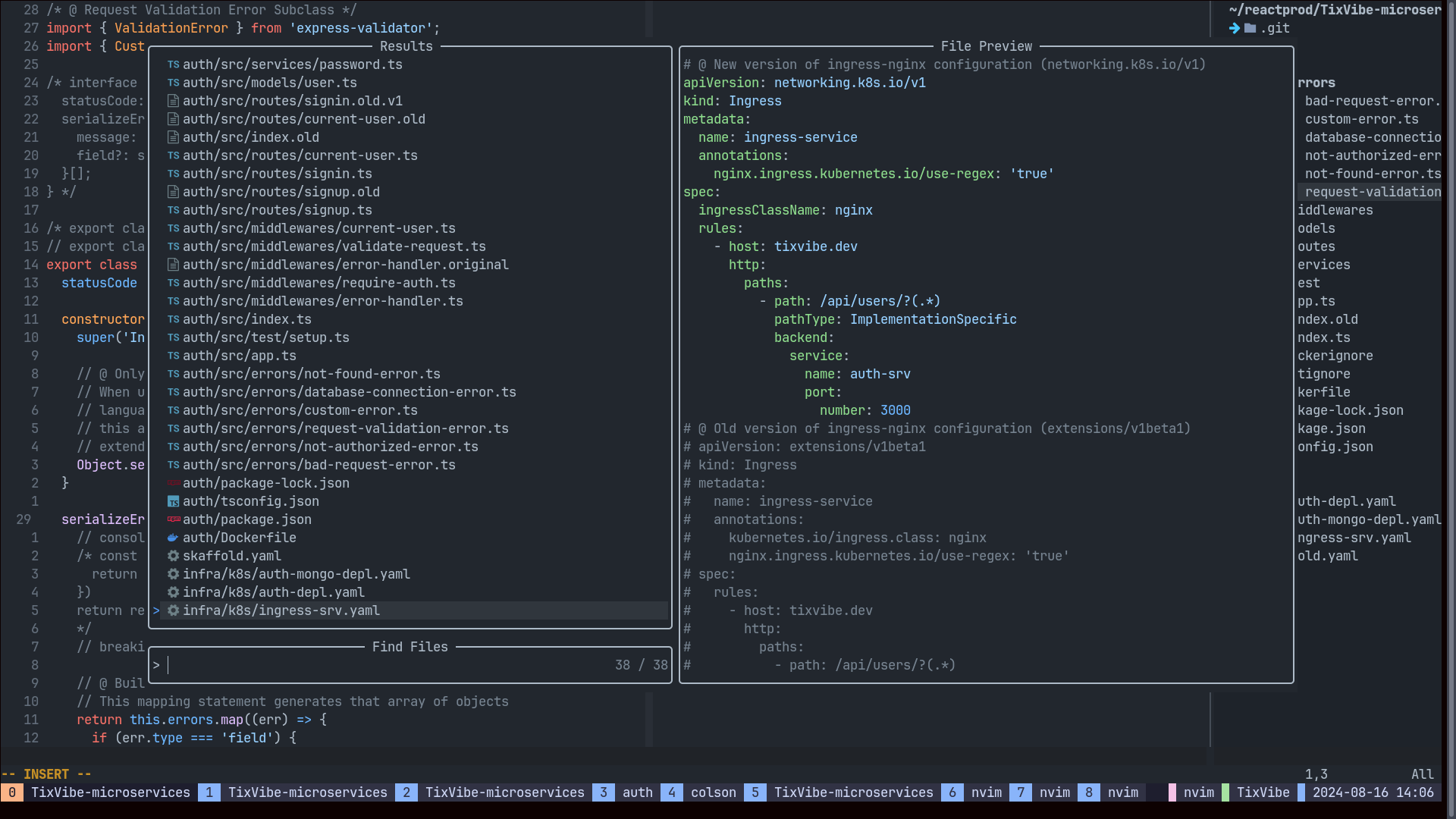Viewport: 1456px width, 819px height.
Task: Expand the .git folder arrow in file tree
Action: coord(1235,28)
